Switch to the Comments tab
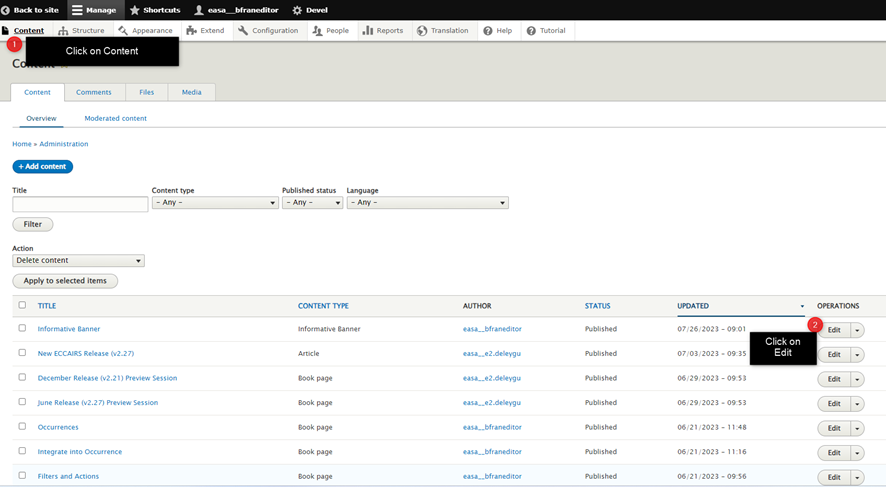 (94, 92)
